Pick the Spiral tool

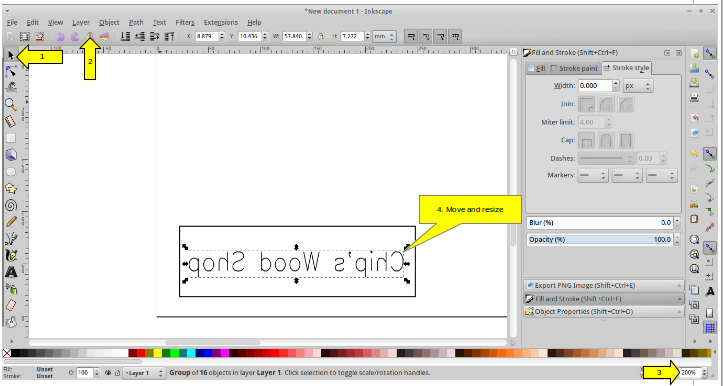(x=11, y=205)
